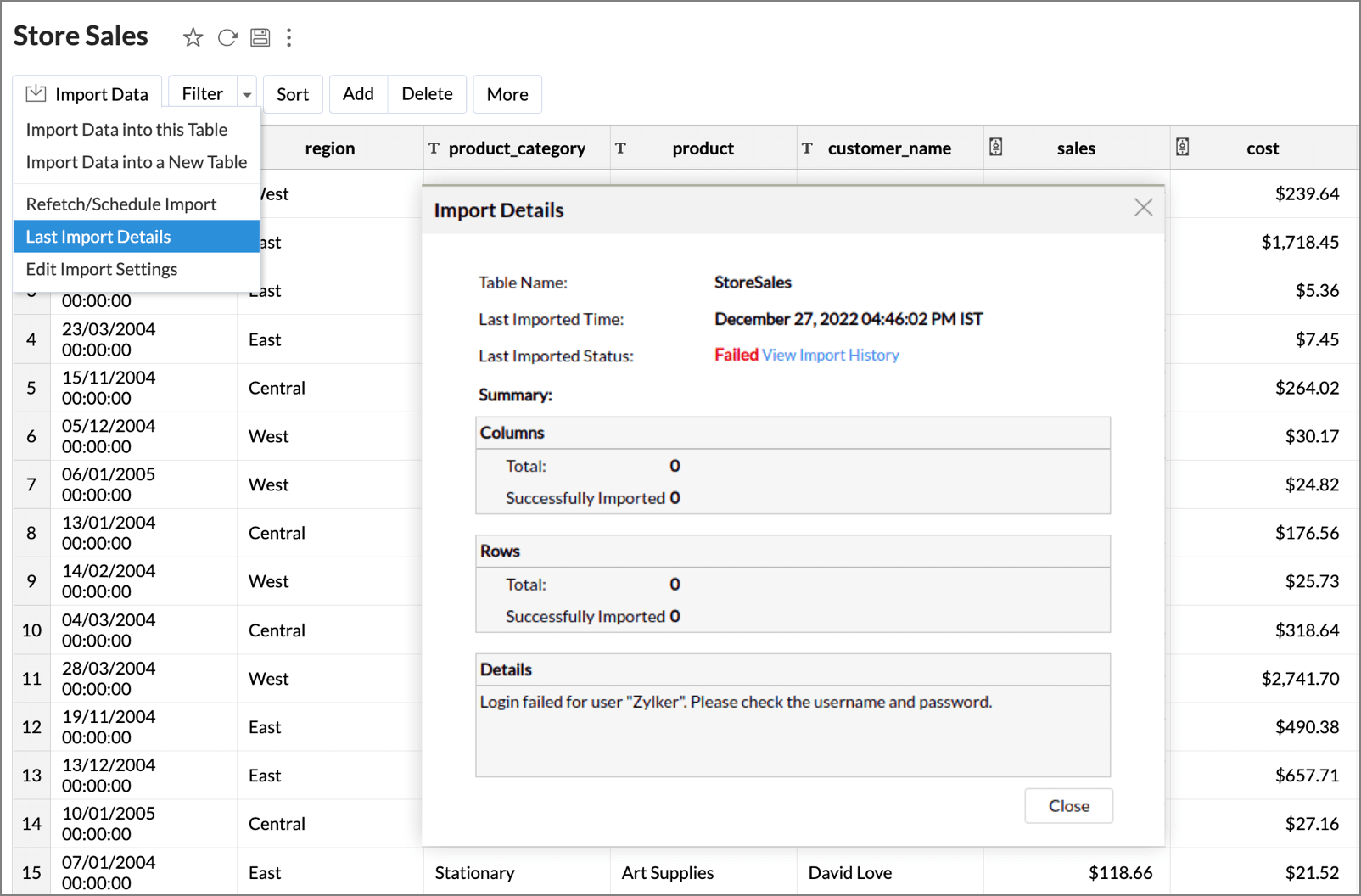Open Edit Import Settings
The height and width of the screenshot is (896, 1361).
(x=102, y=269)
